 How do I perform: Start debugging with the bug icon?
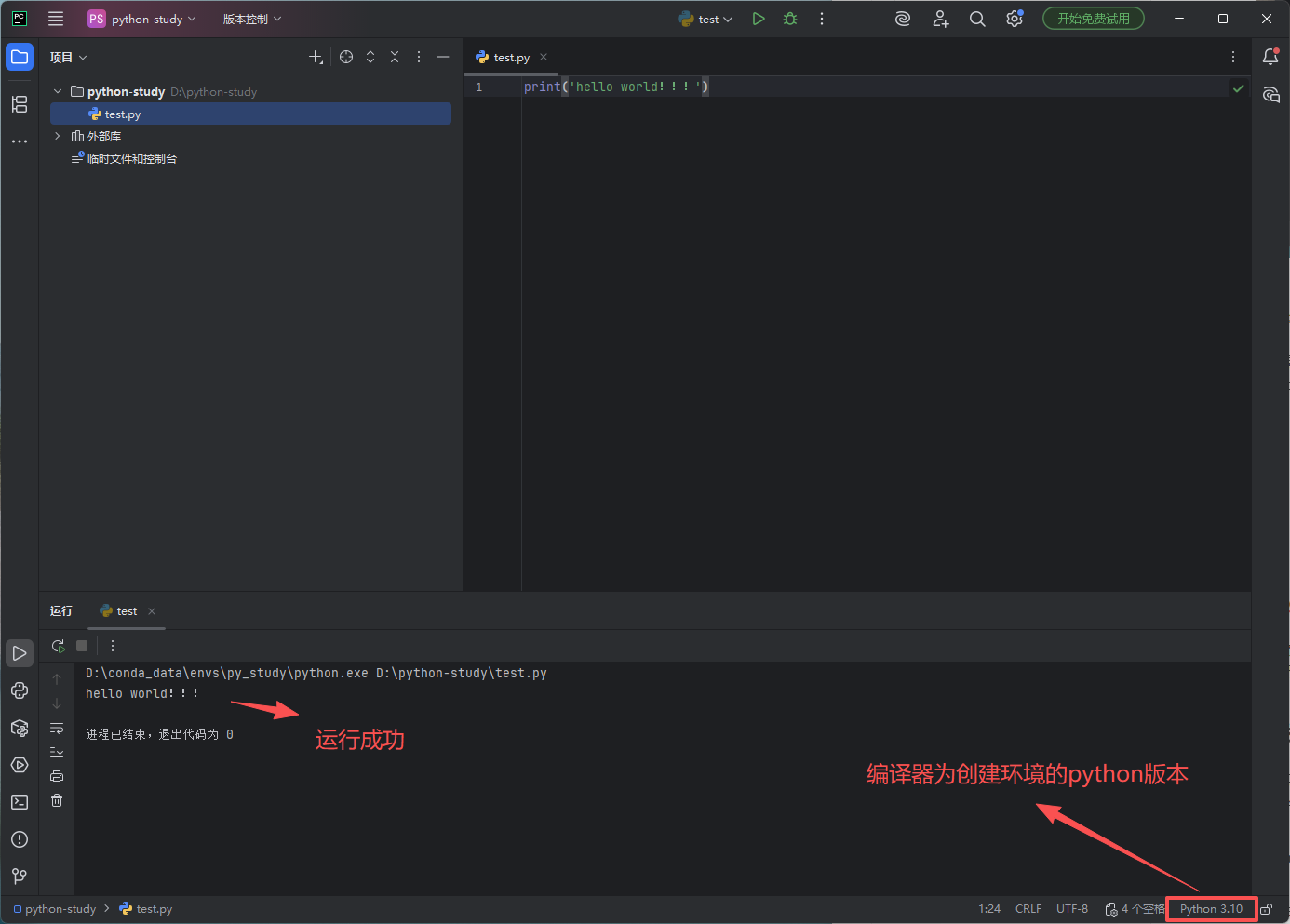click(x=790, y=19)
